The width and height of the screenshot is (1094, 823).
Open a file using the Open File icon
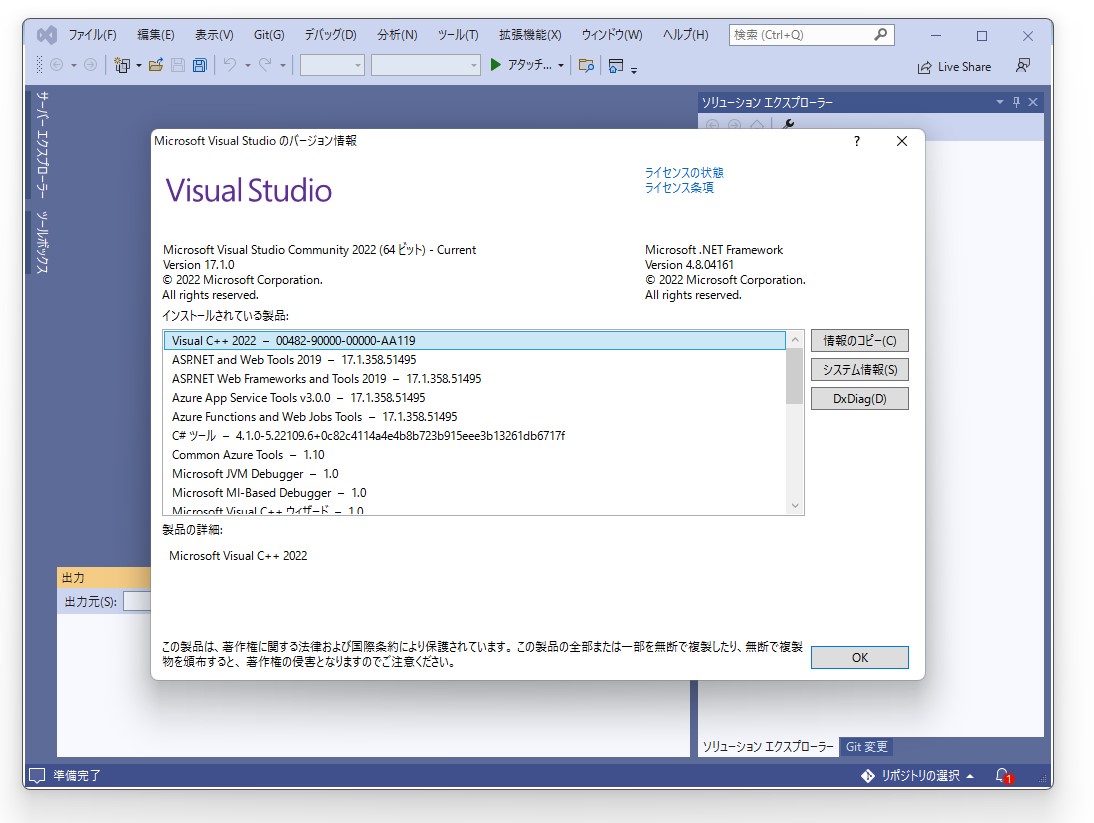[x=156, y=65]
